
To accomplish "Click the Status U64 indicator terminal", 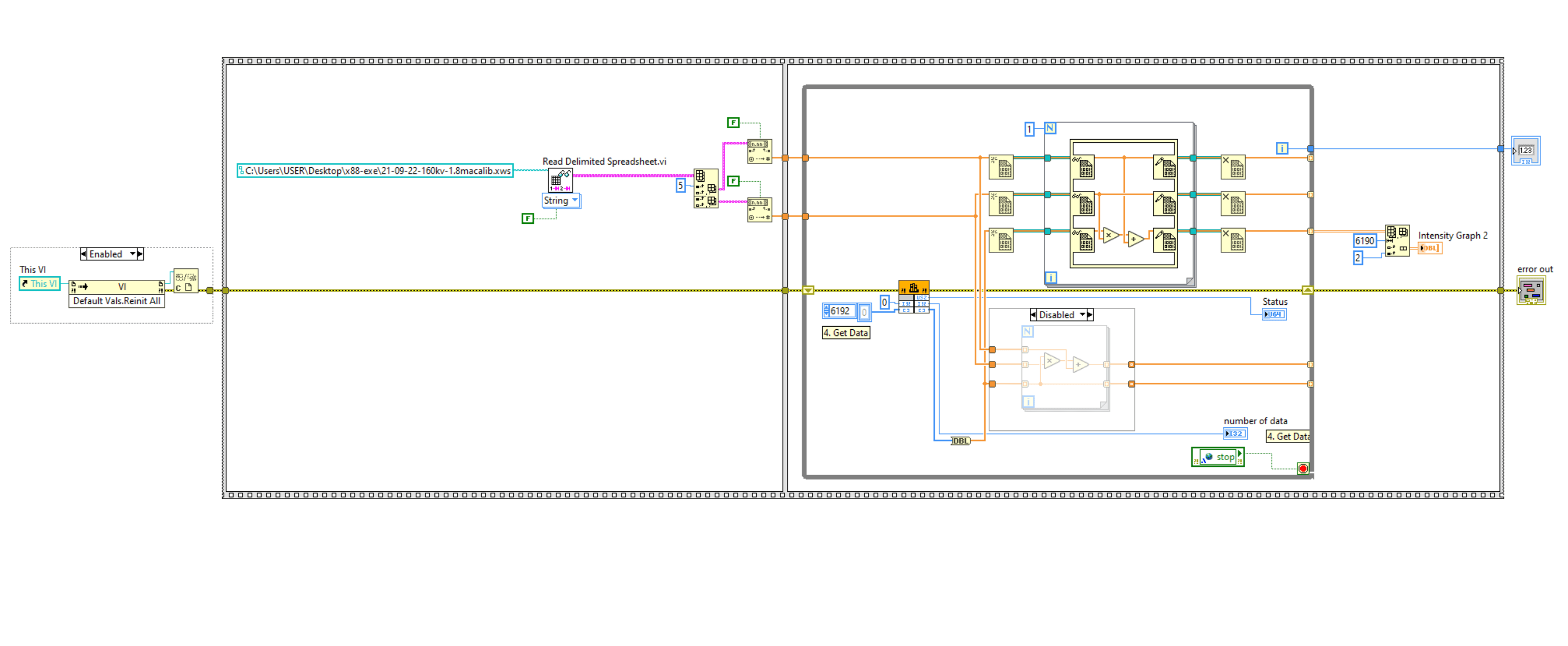I will point(1274,314).
